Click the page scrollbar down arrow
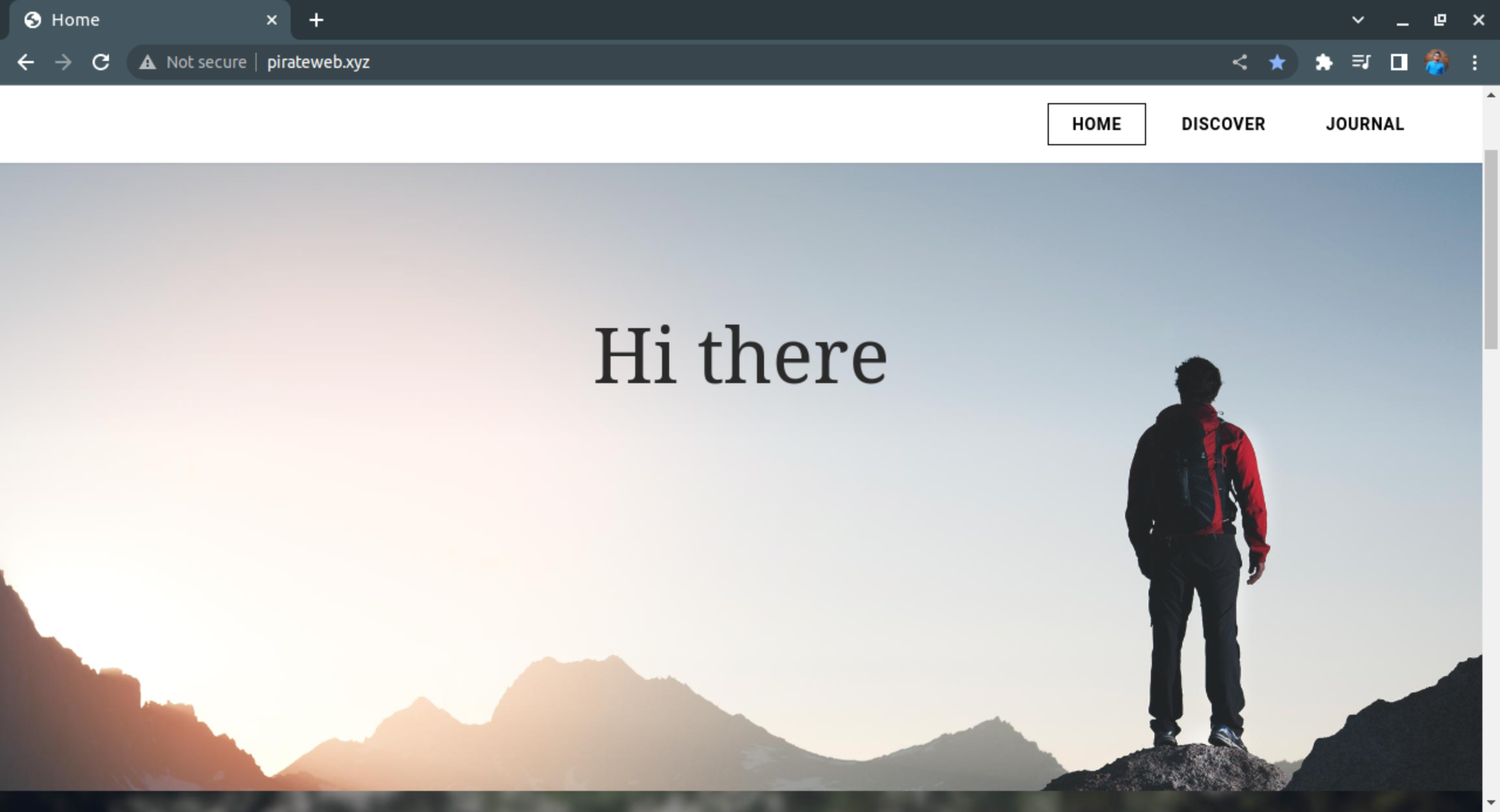 1491,803
